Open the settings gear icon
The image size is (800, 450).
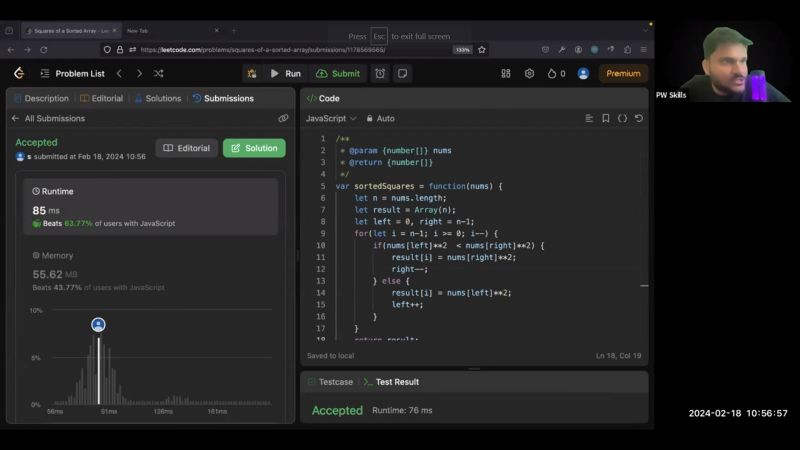pyautogui.click(x=529, y=73)
